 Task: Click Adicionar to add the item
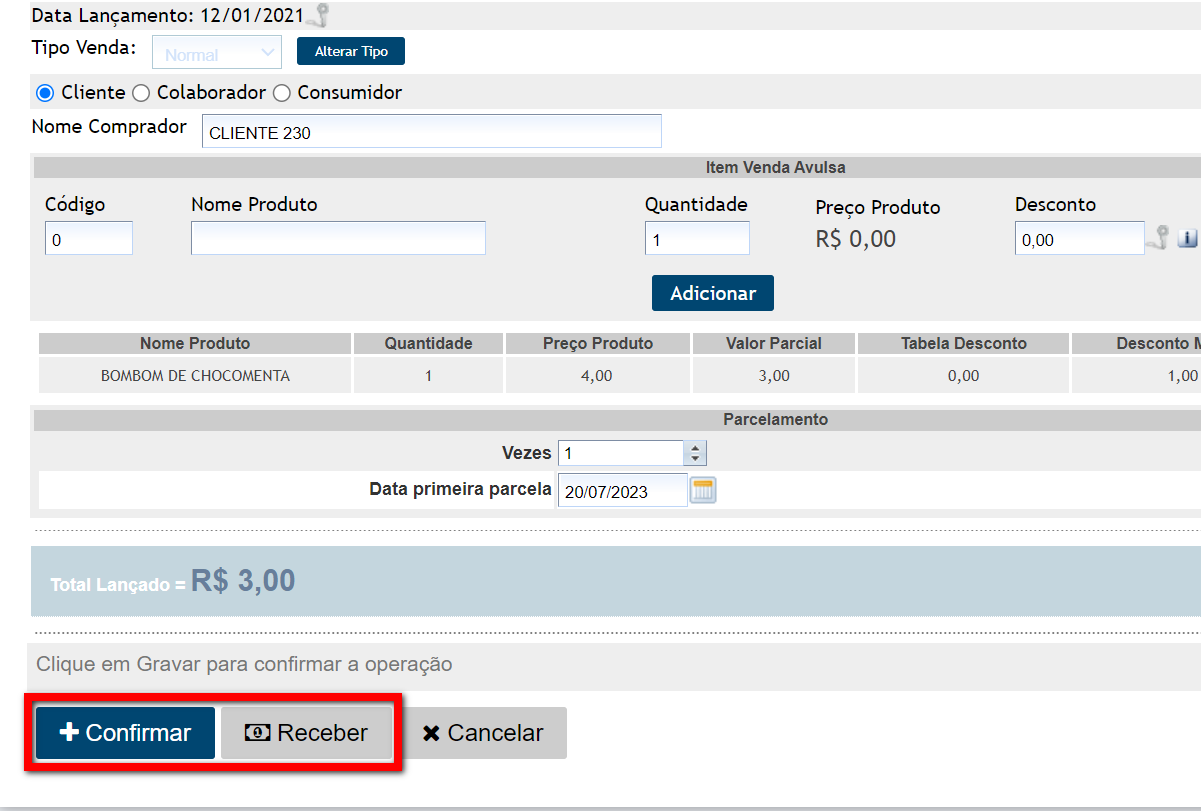(x=712, y=293)
